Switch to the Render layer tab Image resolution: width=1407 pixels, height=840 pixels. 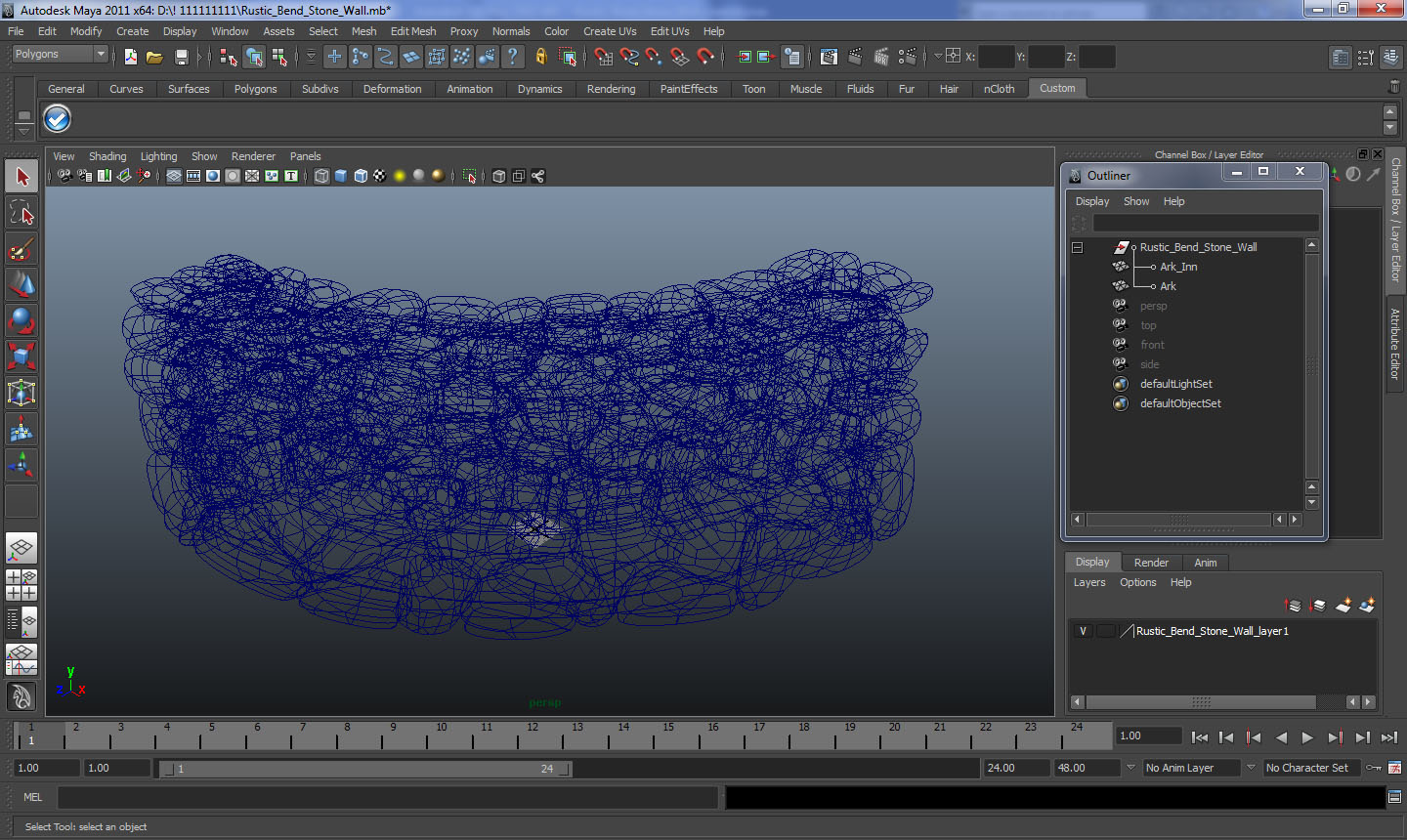[1151, 563]
